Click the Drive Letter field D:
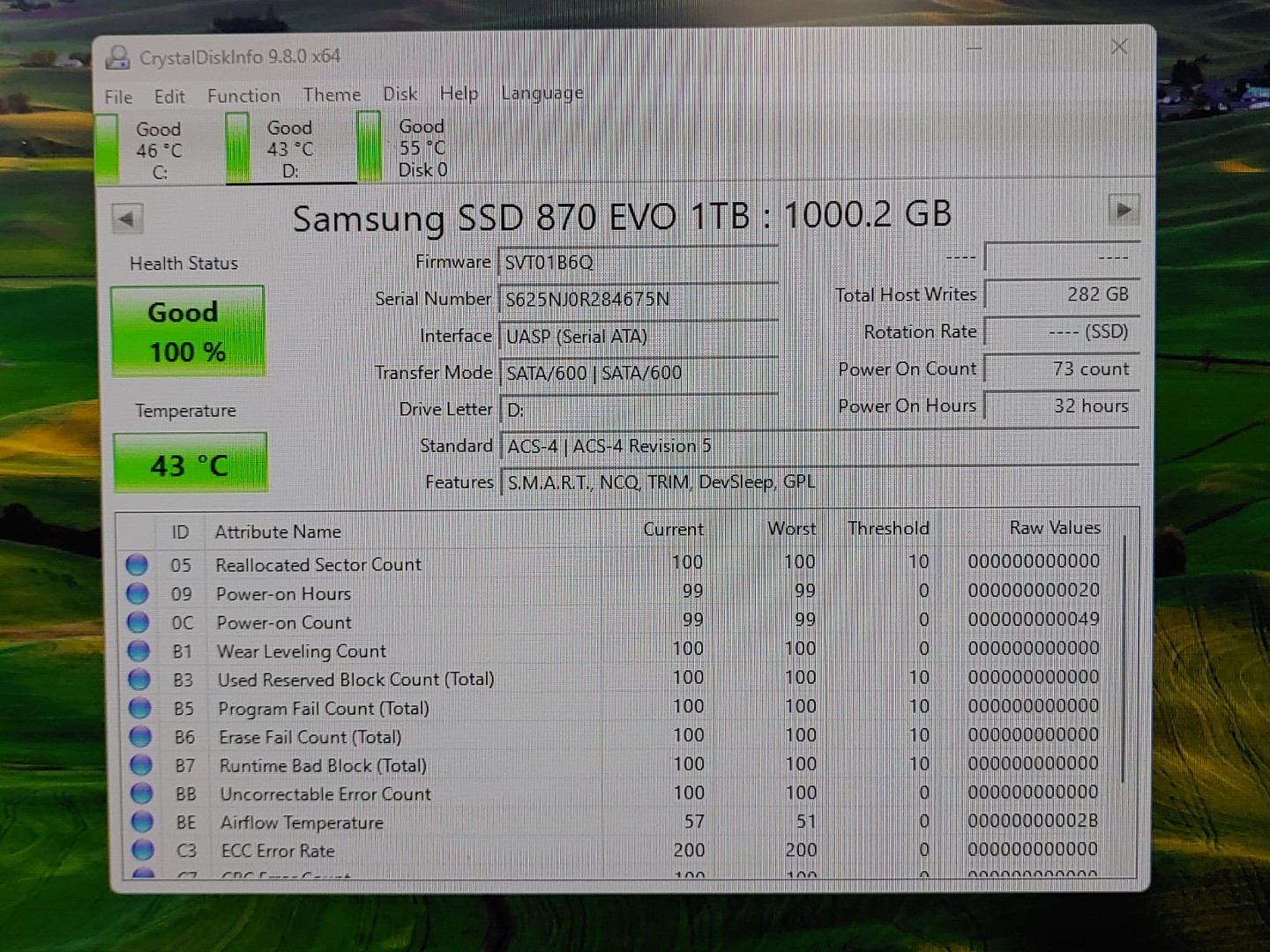Image resolution: width=1270 pixels, height=952 pixels. coord(639,410)
